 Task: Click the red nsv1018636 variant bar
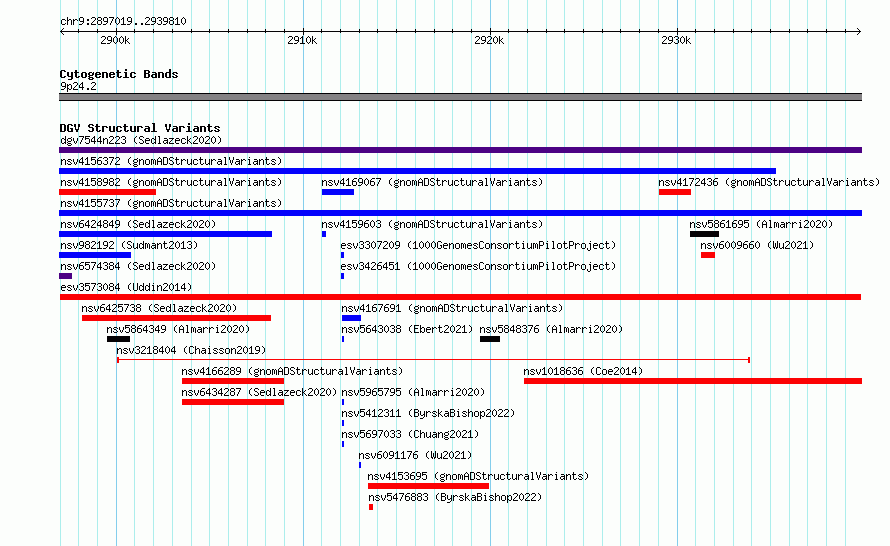click(x=693, y=381)
